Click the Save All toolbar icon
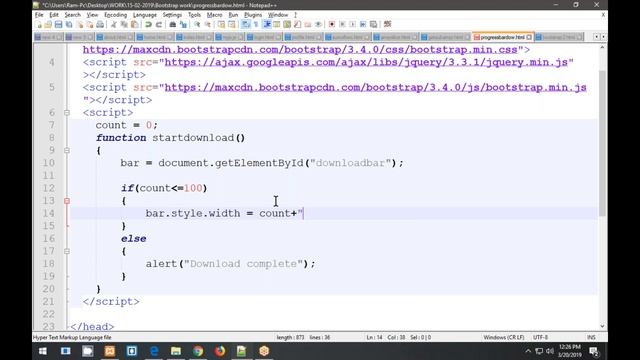 pyautogui.click(x=69, y=24)
